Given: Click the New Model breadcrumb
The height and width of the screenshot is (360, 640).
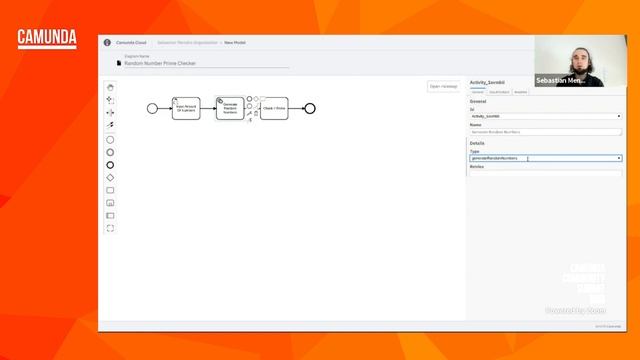Looking at the screenshot, I should point(235,42).
